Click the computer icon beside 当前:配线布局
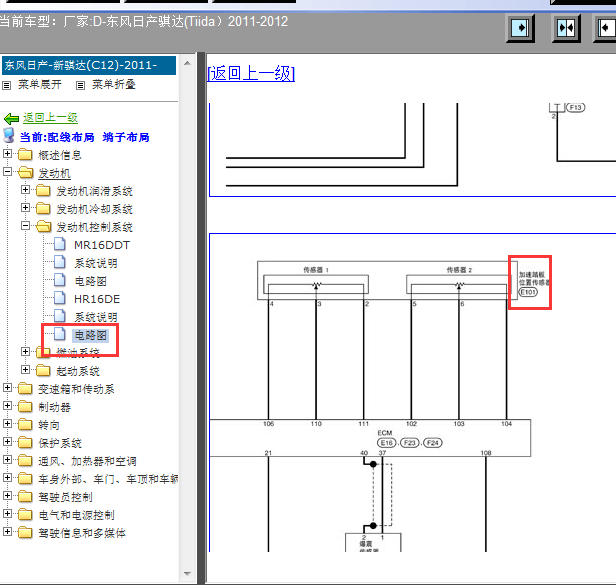Screen dimensions: 616x585 9,135
